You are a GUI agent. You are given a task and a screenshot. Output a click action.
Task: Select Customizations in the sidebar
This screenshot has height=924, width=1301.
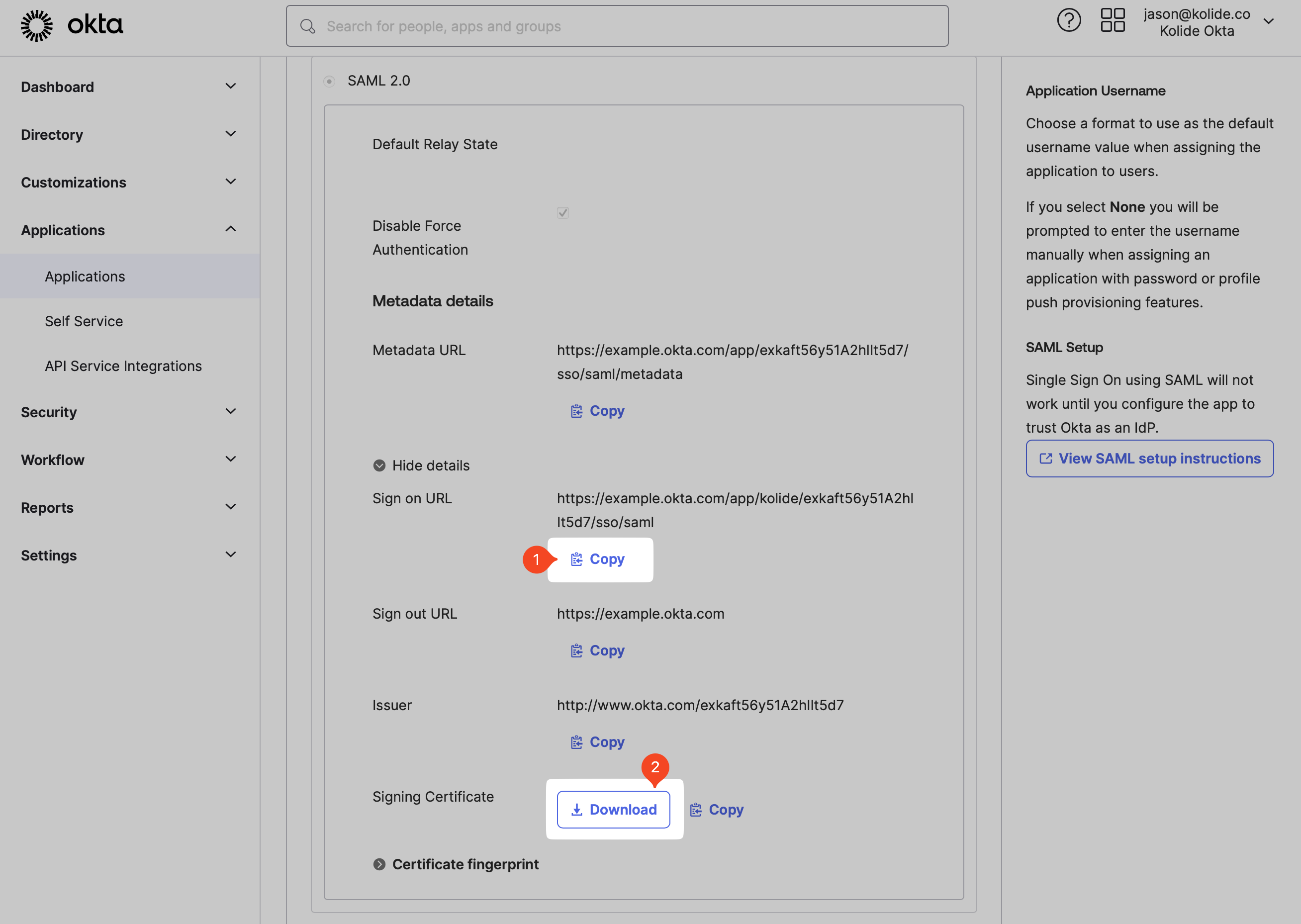(74, 183)
